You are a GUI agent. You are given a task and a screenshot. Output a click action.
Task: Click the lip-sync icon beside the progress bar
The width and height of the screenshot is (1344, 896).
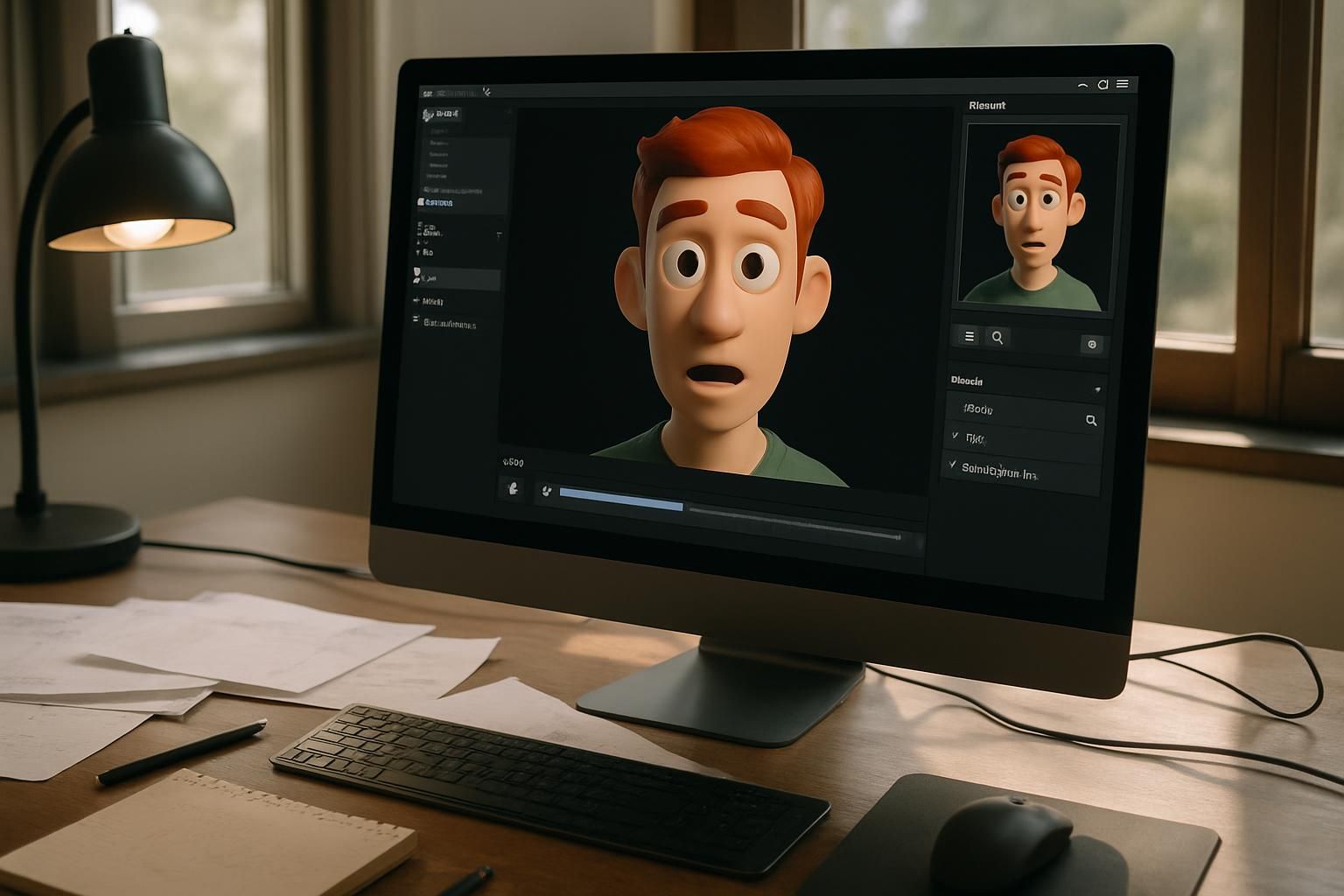coord(546,492)
